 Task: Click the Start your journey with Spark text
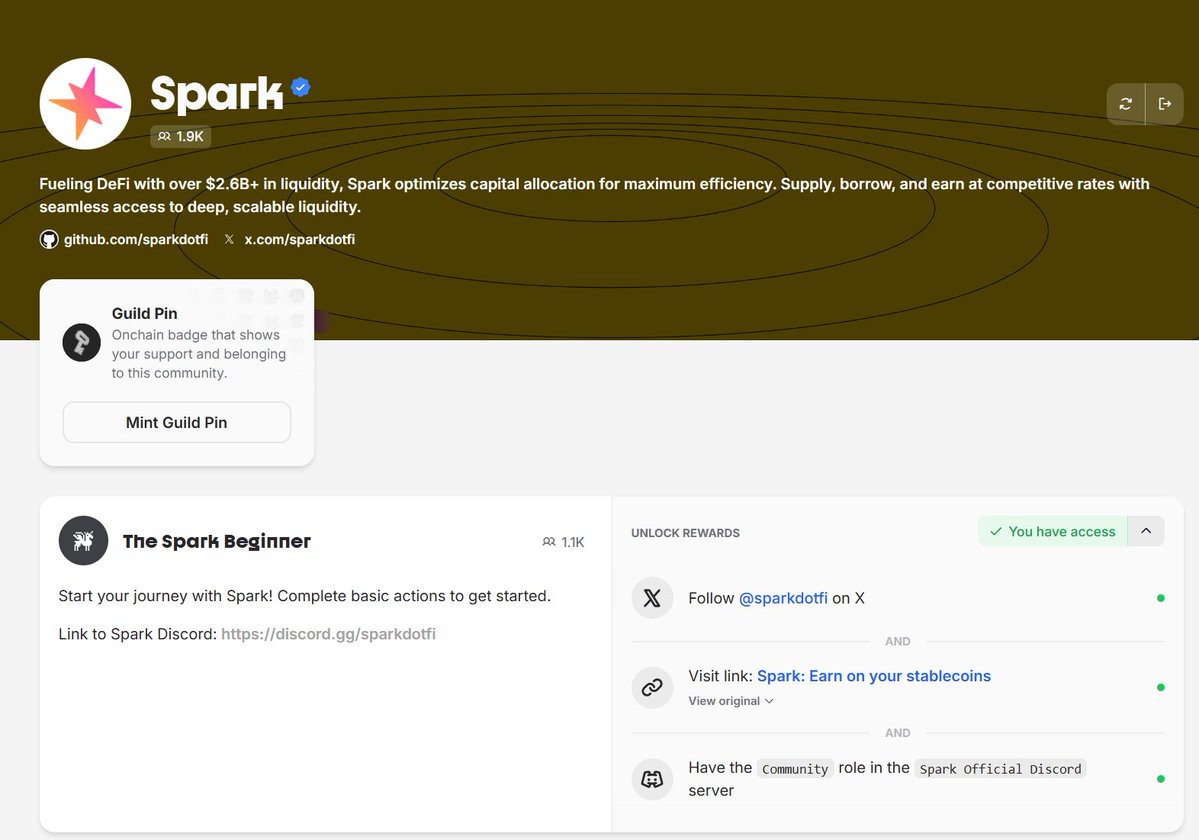point(304,595)
